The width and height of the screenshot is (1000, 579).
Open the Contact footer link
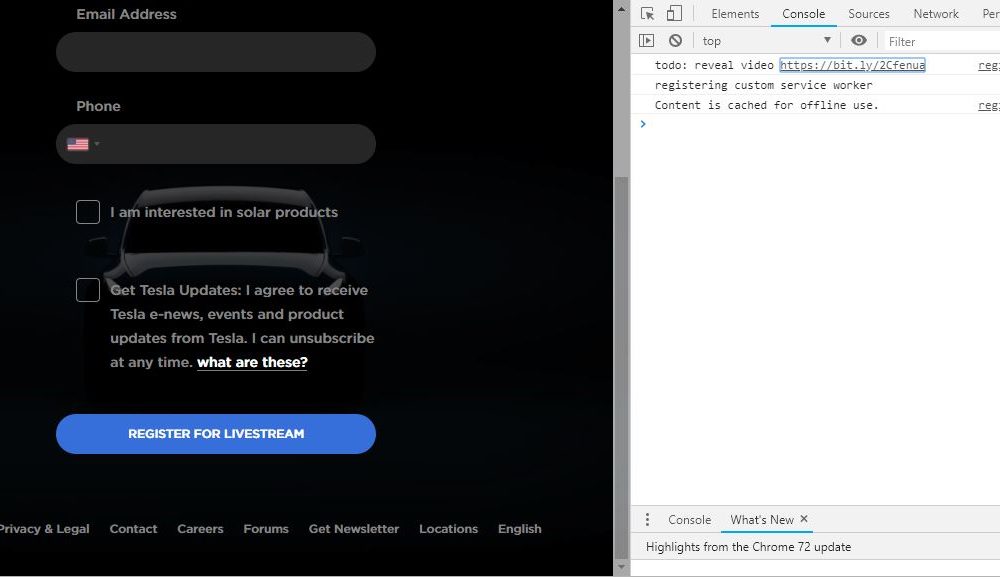(x=133, y=529)
